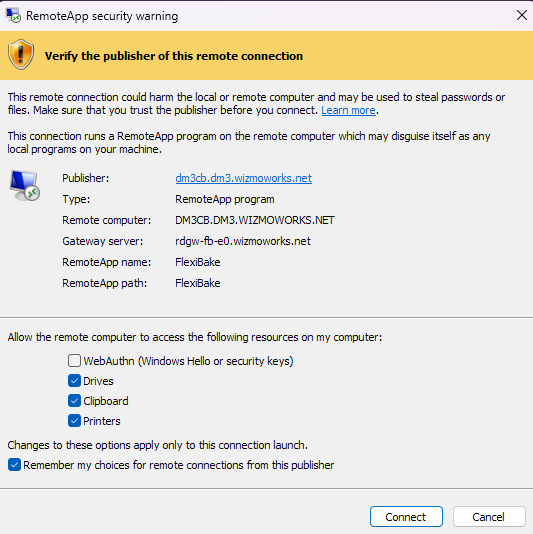Click the heading Verify the publisher
The height and width of the screenshot is (534, 533).
pos(174,56)
